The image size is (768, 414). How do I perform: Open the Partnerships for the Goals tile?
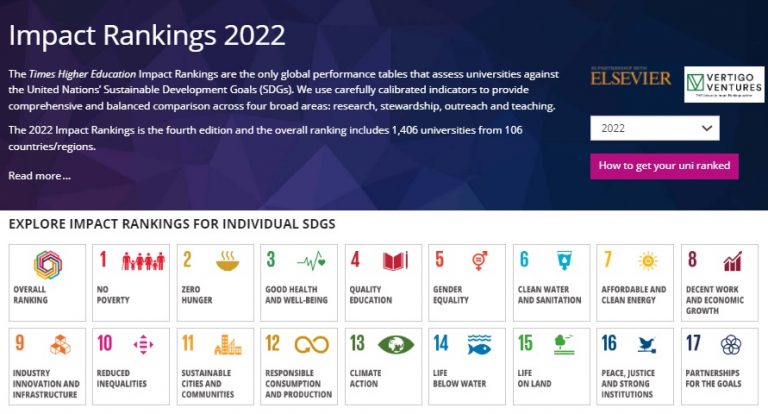(720, 366)
